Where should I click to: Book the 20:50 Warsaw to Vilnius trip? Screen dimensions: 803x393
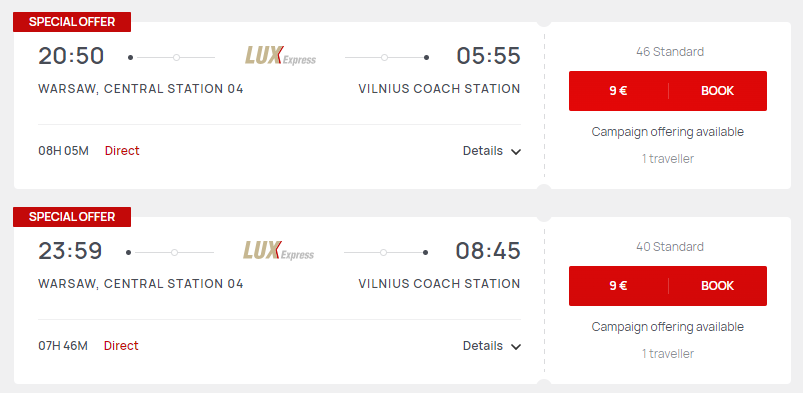(717, 91)
